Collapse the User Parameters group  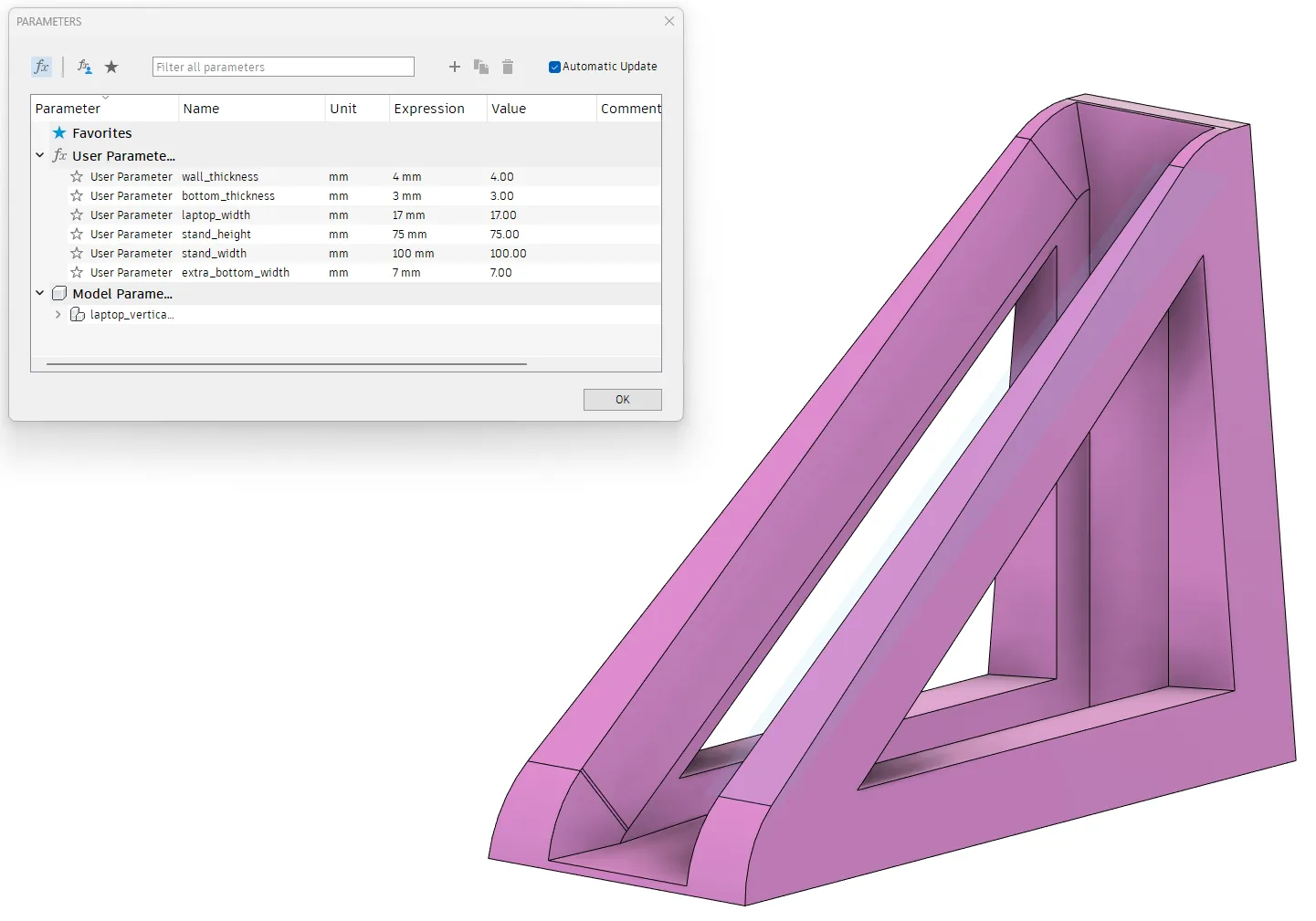click(40, 155)
